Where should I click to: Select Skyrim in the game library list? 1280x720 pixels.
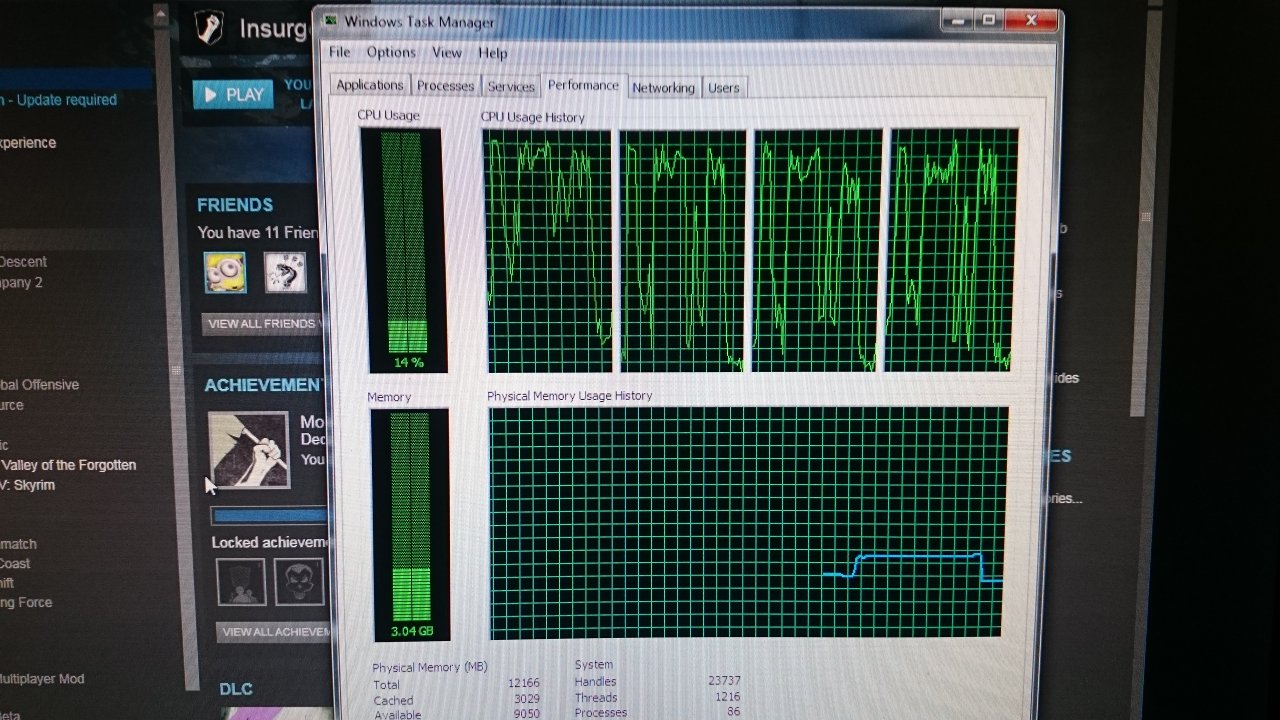[x=28, y=485]
